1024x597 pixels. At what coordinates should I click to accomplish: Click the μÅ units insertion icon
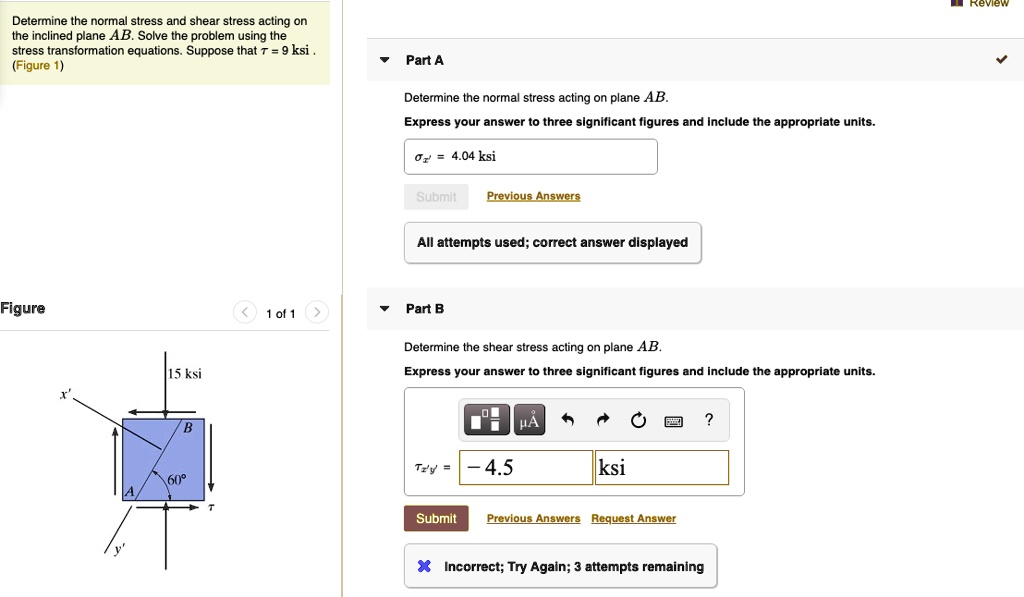(x=528, y=419)
